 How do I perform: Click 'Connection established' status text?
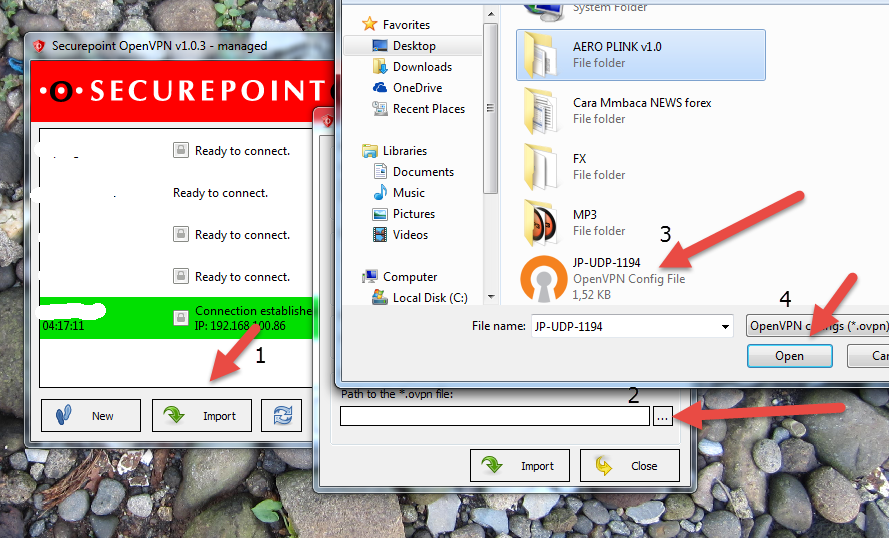point(253,311)
